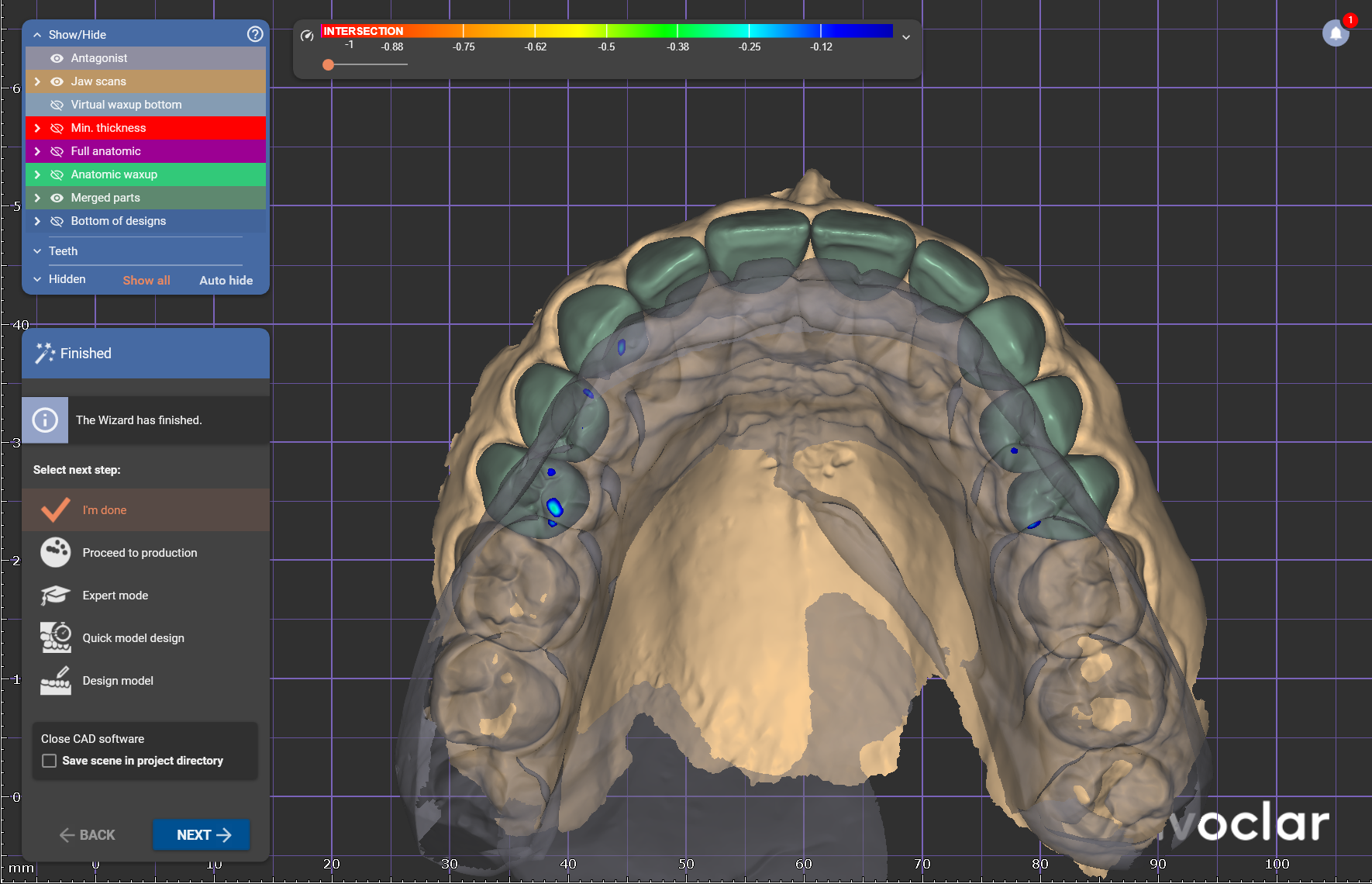Viewport: 1372px width, 884px height.
Task: Show the Min. thickness layer
Action: (57, 128)
